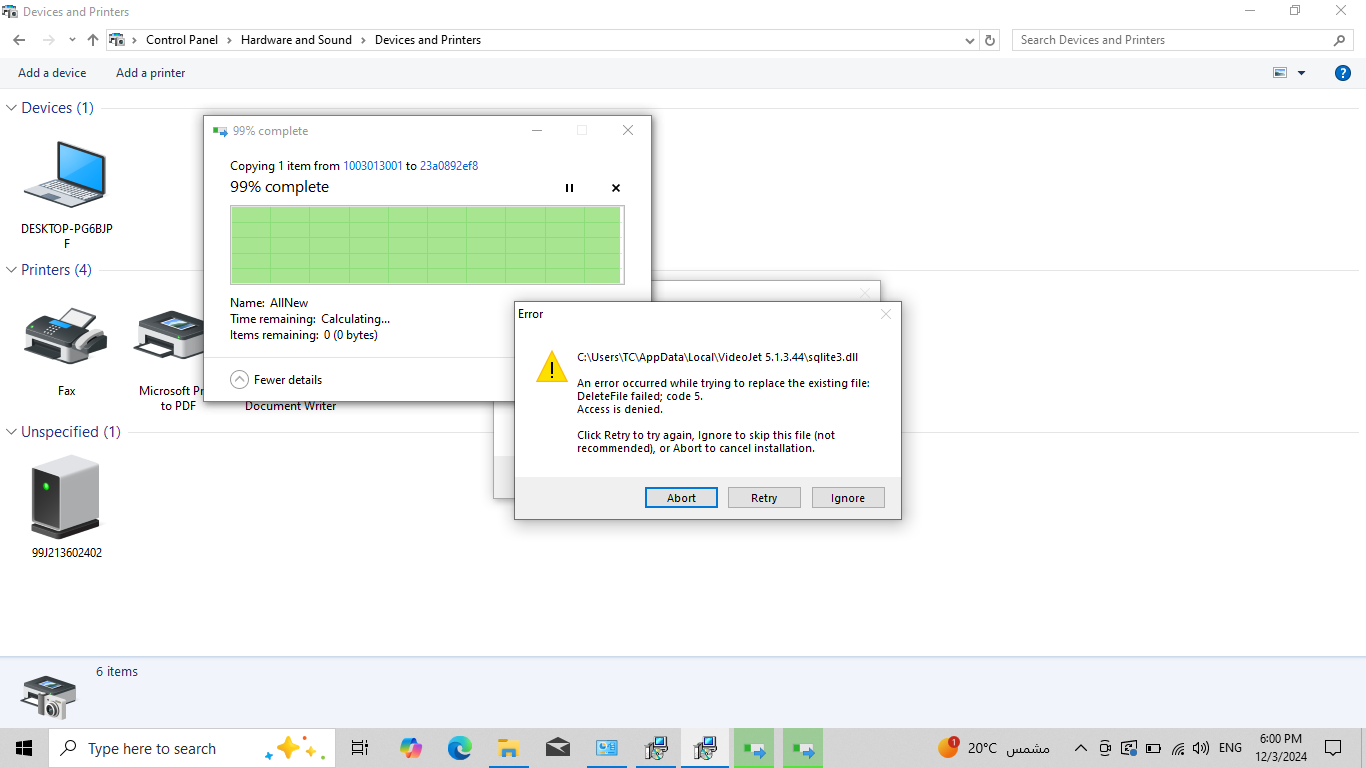The width and height of the screenshot is (1366, 768).
Task: Go up one folder level arrow
Action: click(93, 40)
